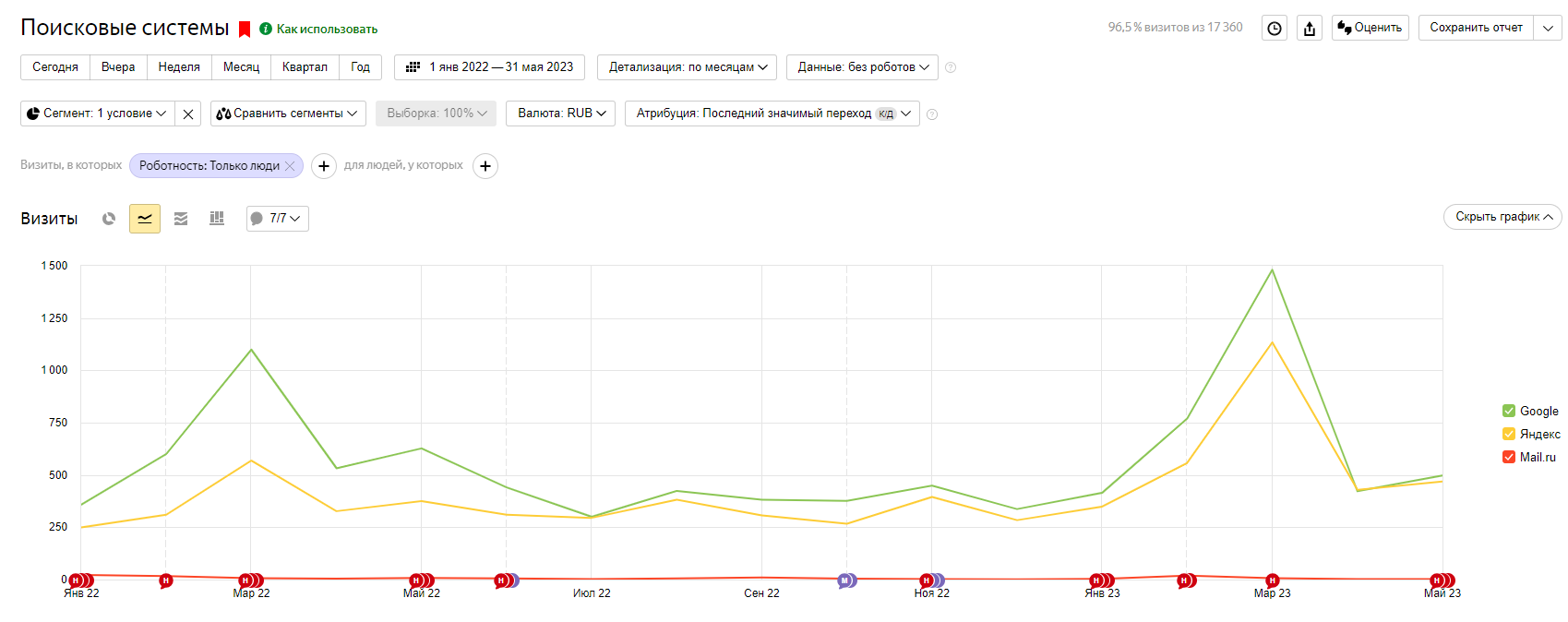Click the 'Оценить' feedback button

pos(1370,28)
